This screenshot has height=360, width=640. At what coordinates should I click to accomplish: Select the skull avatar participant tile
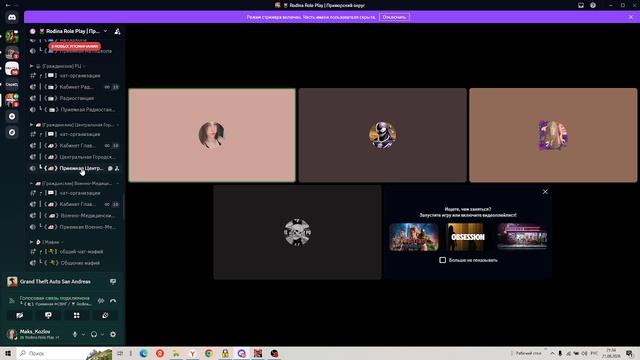click(x=297, y=232)
